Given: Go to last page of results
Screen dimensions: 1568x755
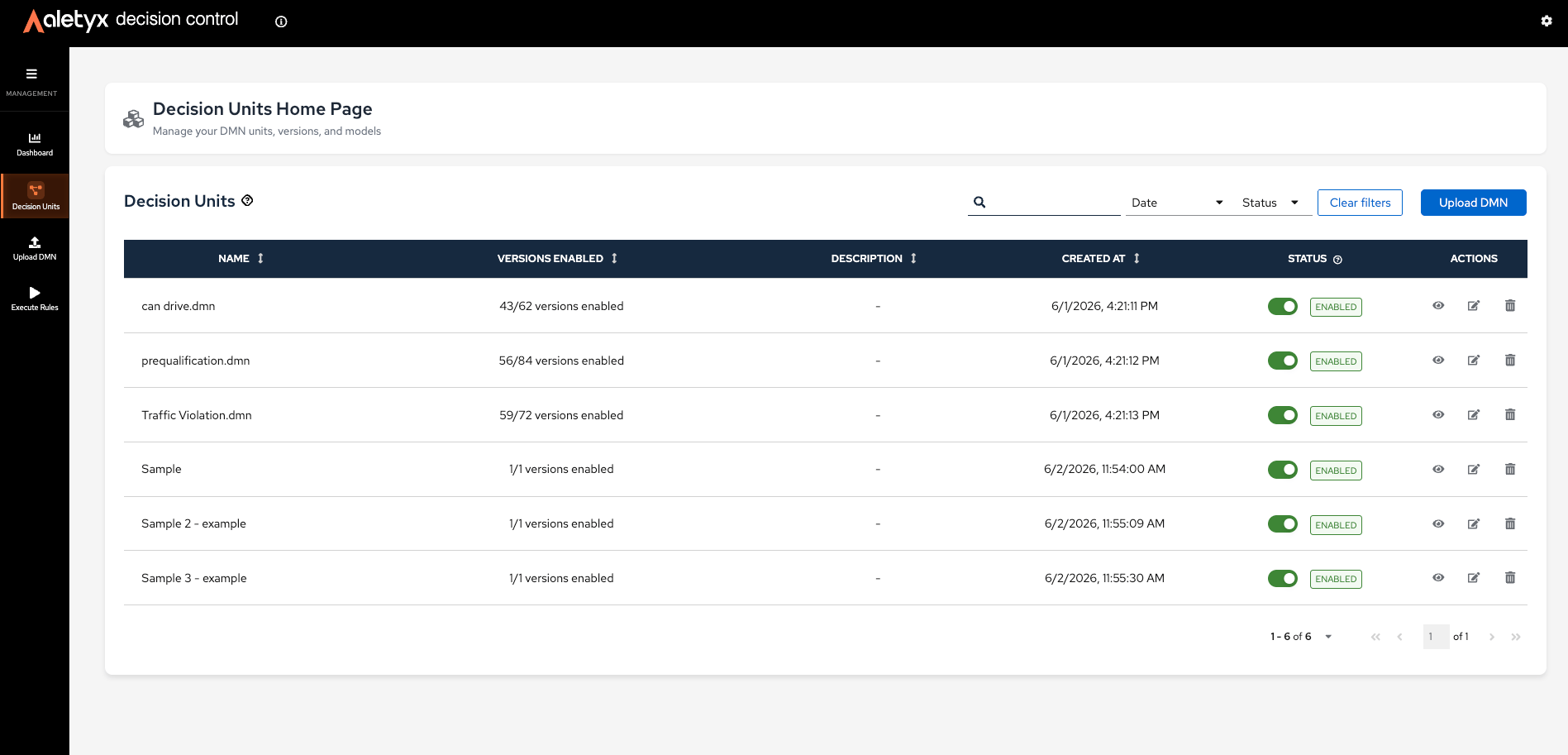Looking at the screenshot, I should [x=1516, y=637].
